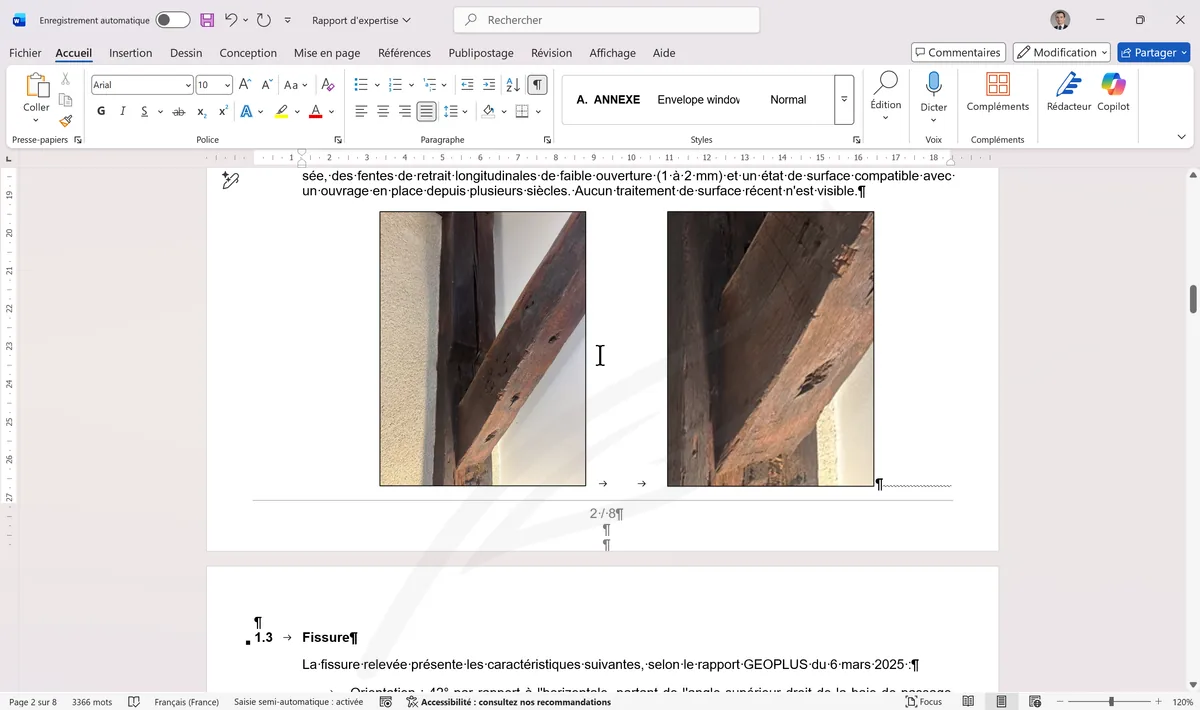Open the Copilot pane
Screen dimensions: 1200x710
point(1113,92)
